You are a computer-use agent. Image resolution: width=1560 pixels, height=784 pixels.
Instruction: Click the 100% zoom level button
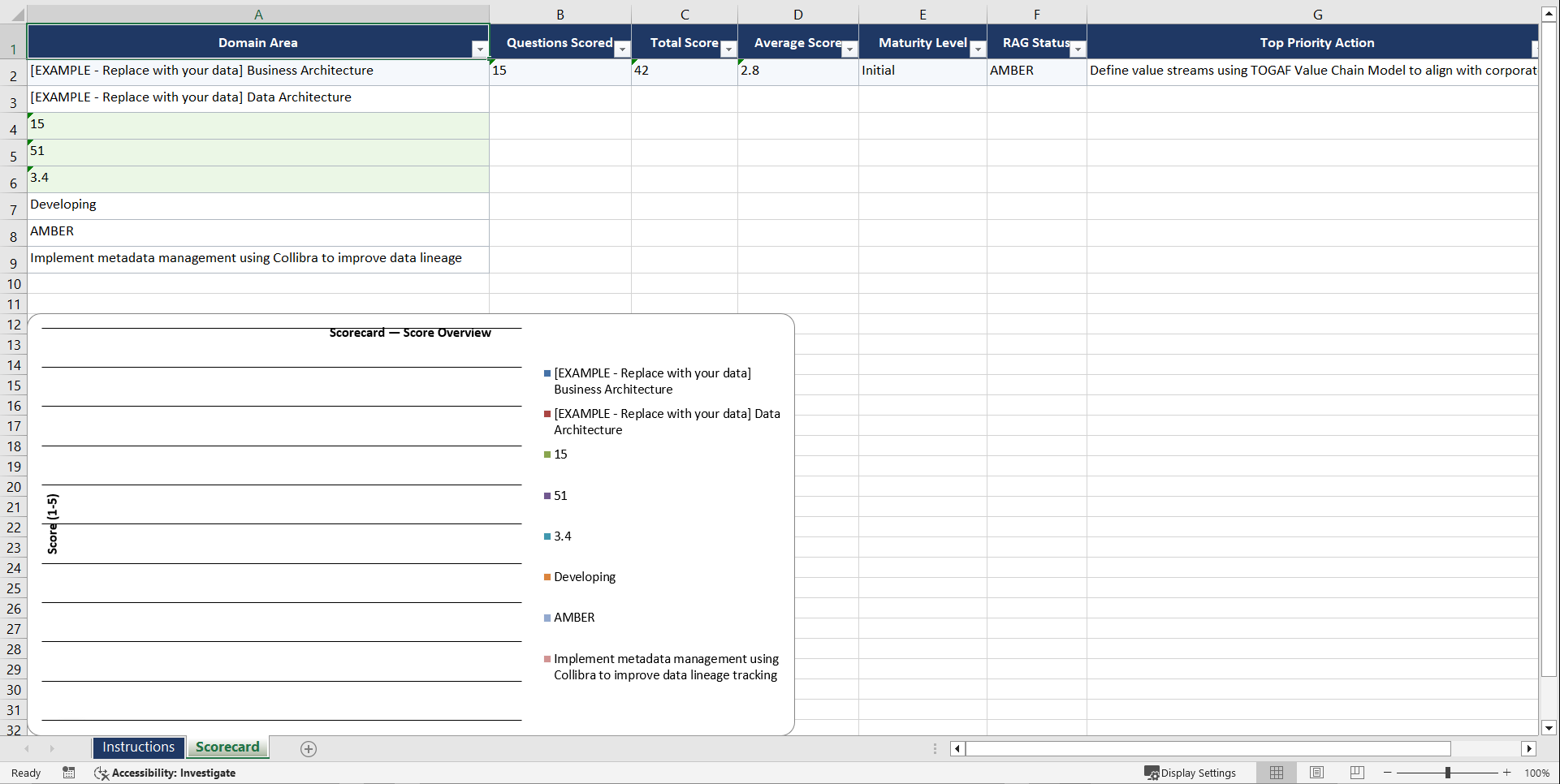coord(1537,773)
